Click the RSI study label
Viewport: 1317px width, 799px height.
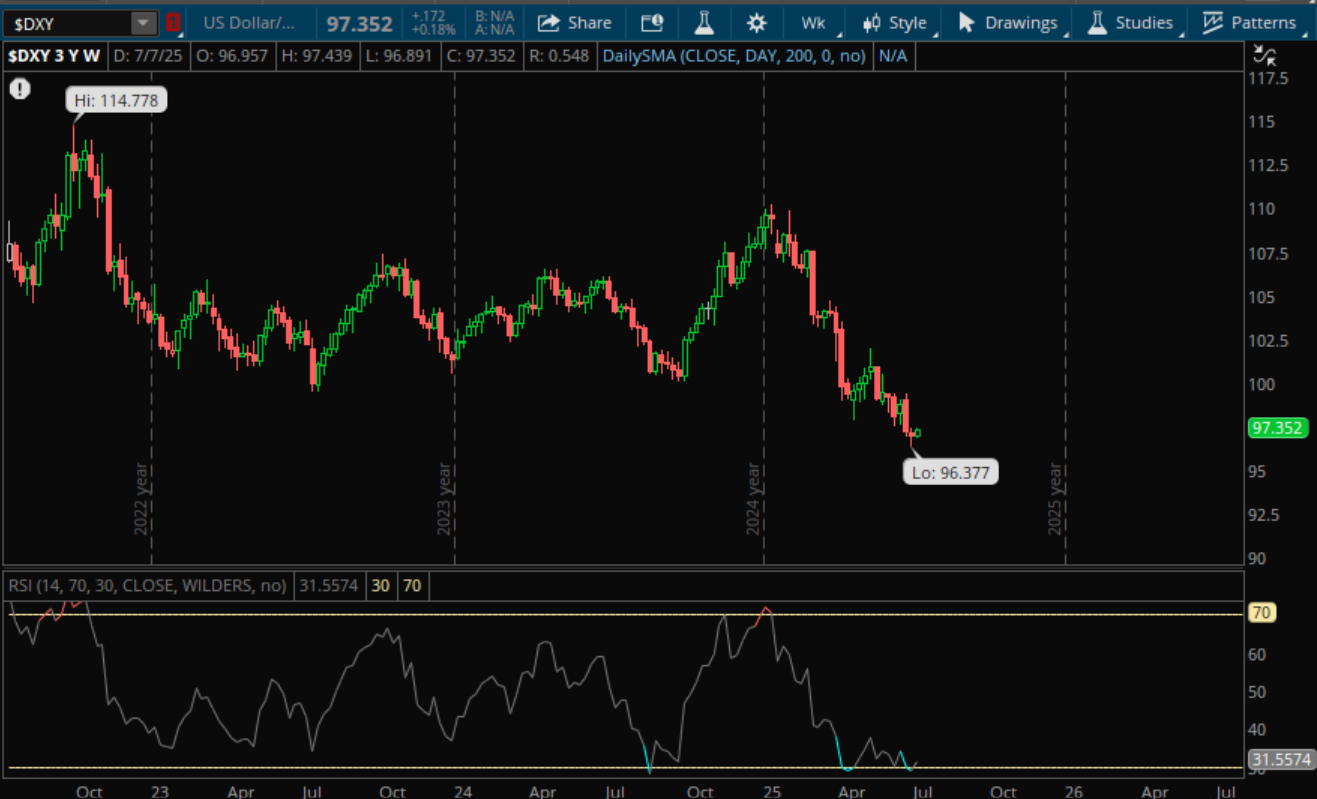(148, 585)
